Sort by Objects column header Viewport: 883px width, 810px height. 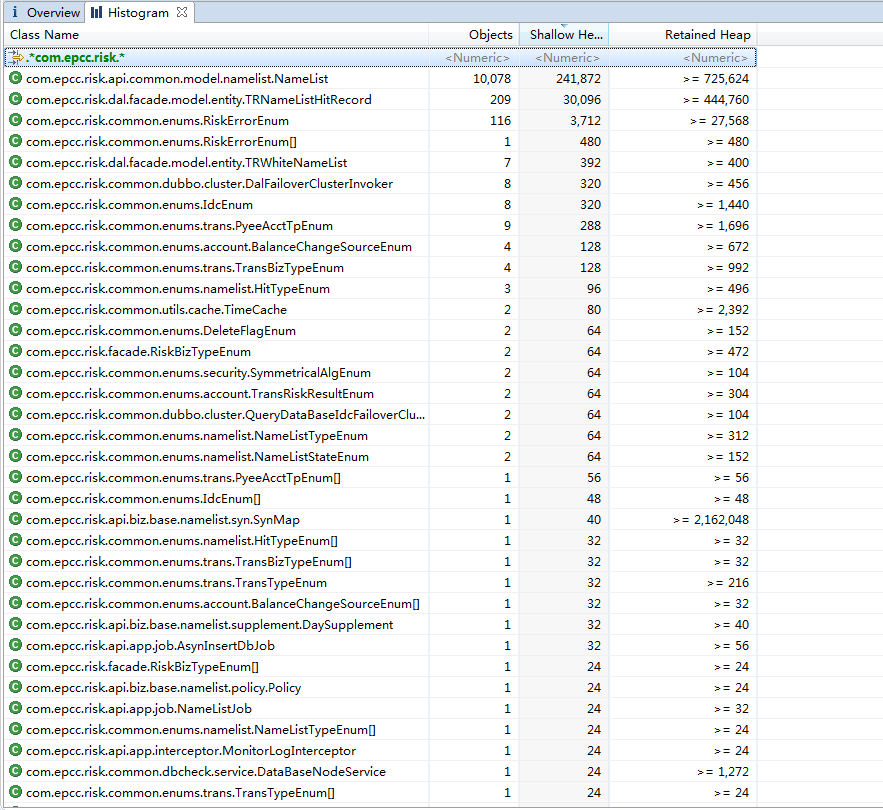(x=474, y=34)
